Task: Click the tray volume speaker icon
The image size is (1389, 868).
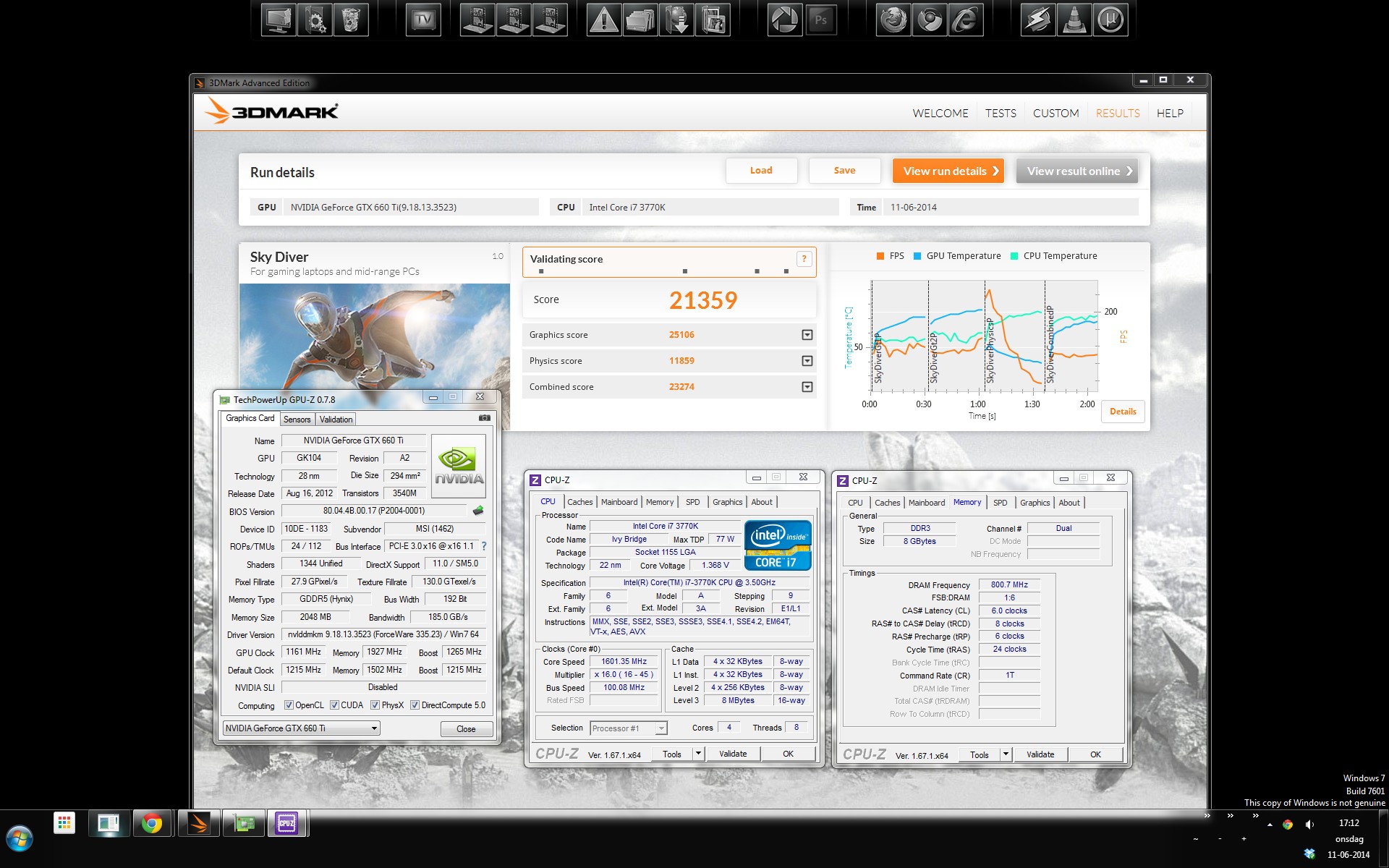Action: 1309,825
